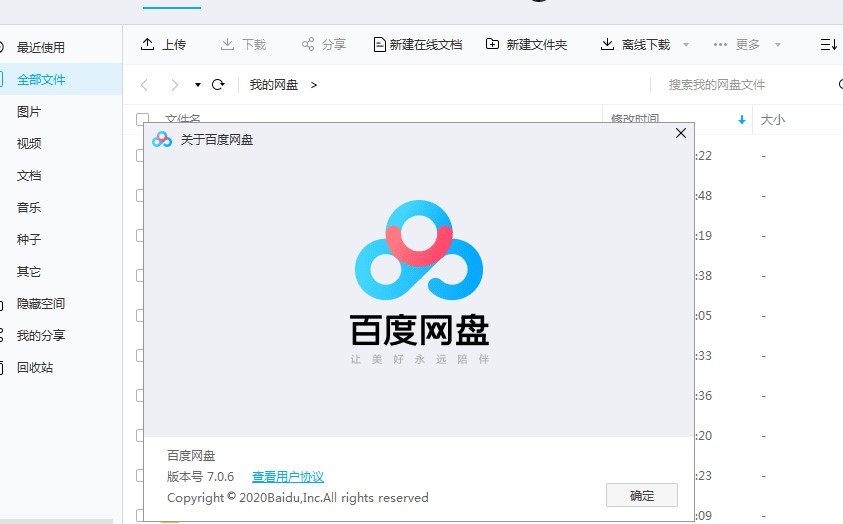Check the file row ending in :20
The image size is (843, 524).
tap(140, 435)
